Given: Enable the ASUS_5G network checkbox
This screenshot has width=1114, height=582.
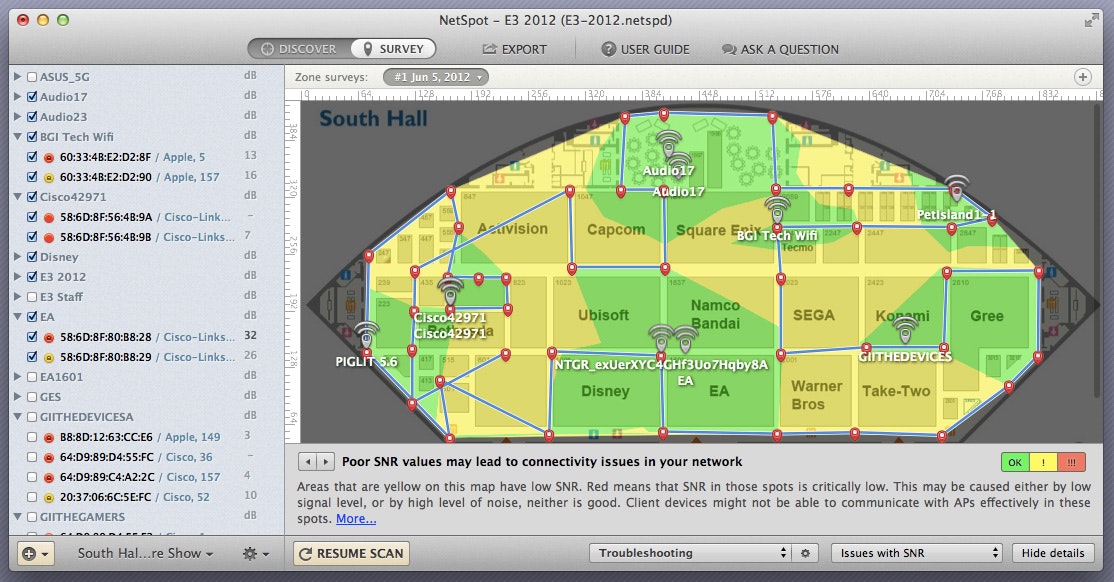Looking at the screenshot, I should [x=31, y=77].
